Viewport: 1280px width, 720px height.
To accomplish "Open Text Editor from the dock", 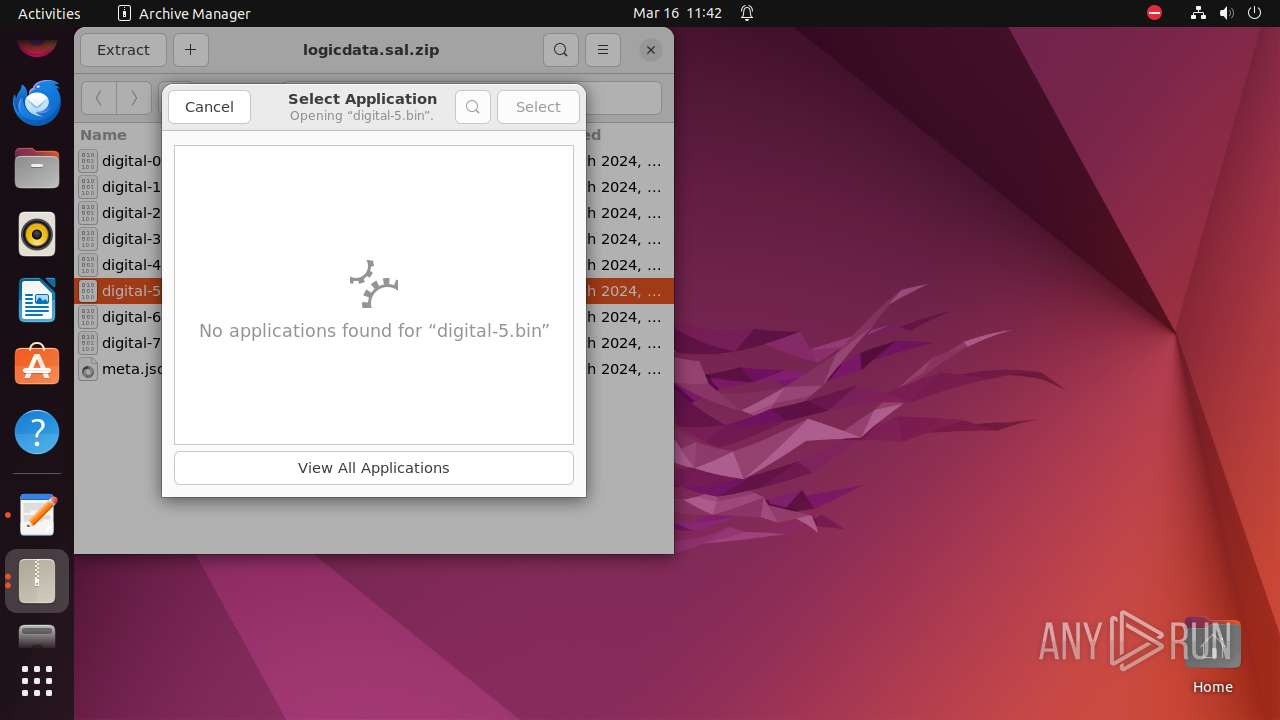I will coord(37,515).
